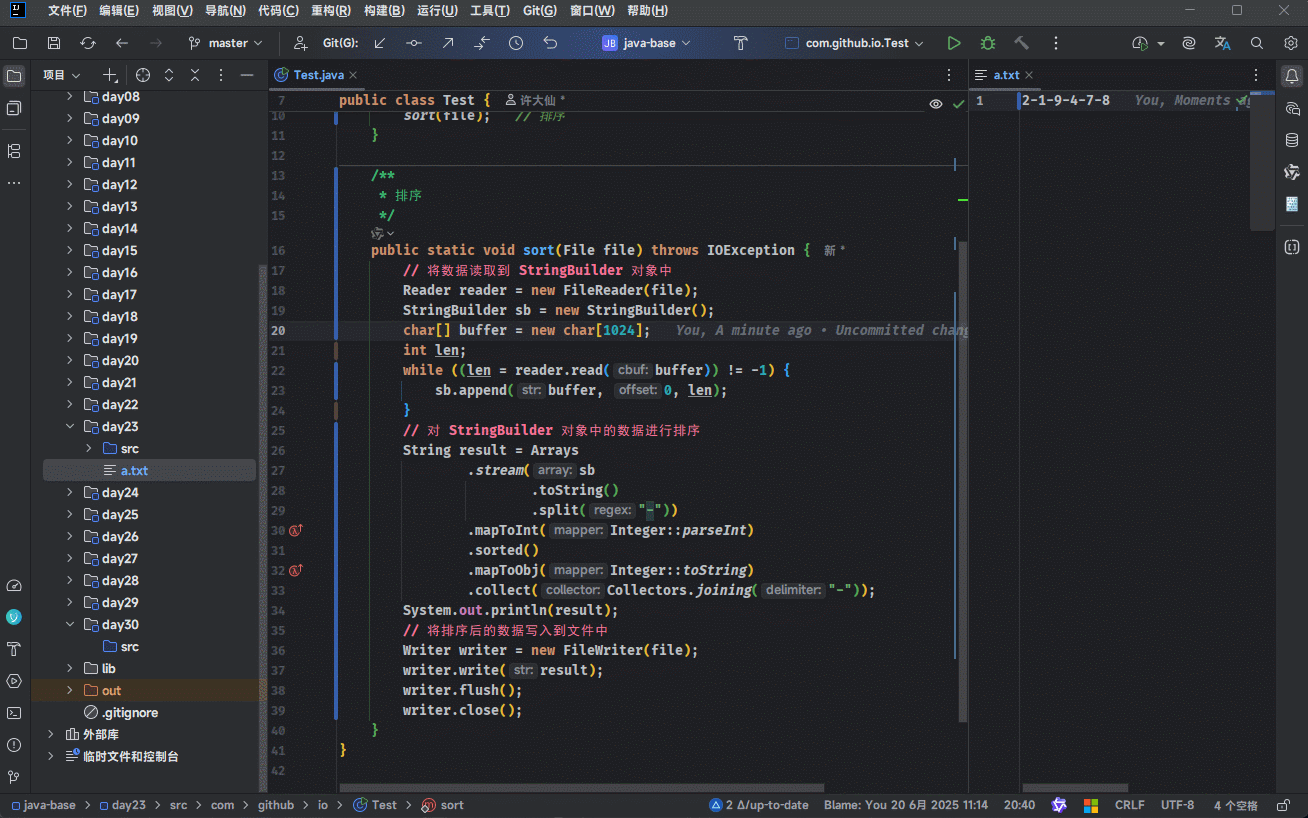Click the line 20 code buffer declaration
This screenshot has width=1308, height=818.
coord(526,330)
